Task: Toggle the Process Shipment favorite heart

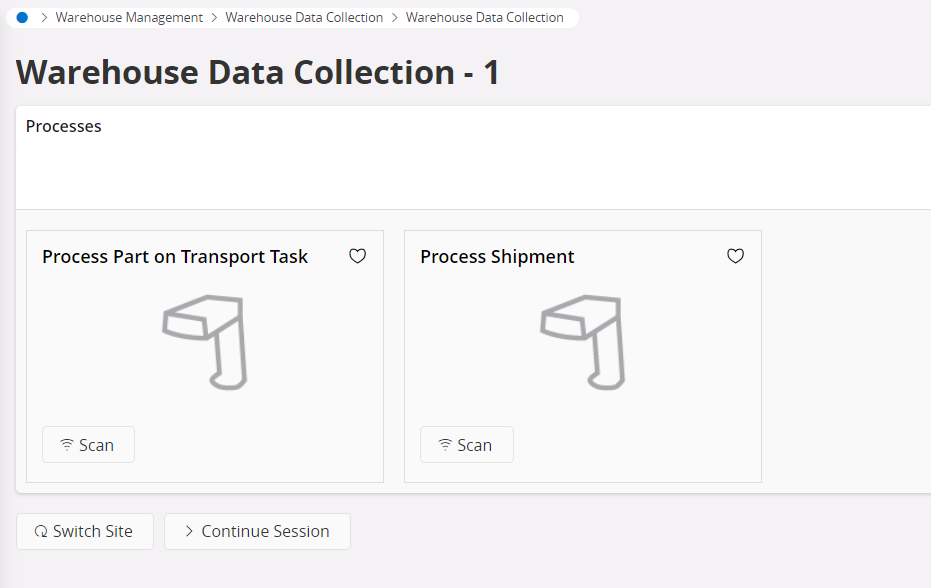Action: (x=736, y=256)
